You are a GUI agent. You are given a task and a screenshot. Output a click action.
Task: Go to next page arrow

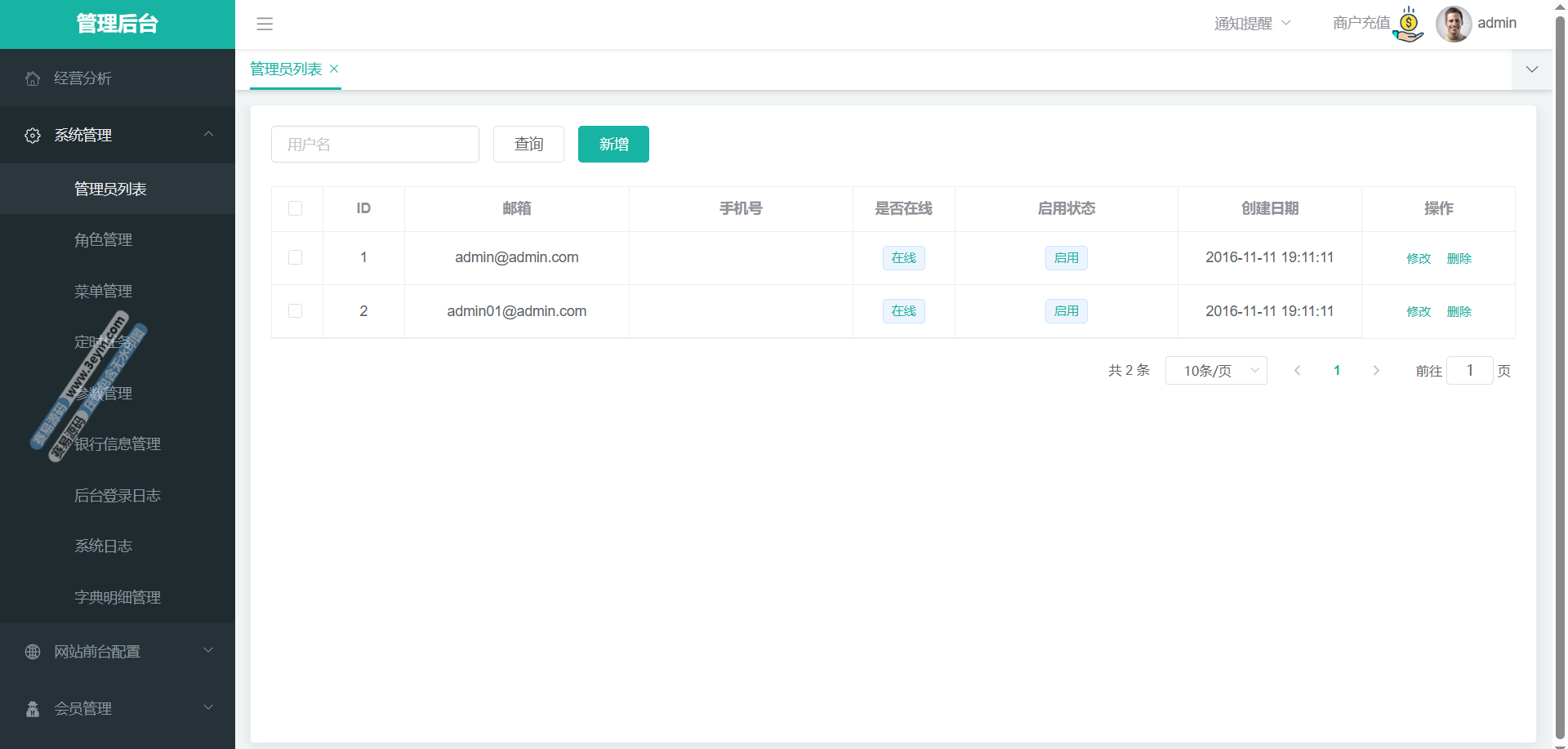point(1376,371)
